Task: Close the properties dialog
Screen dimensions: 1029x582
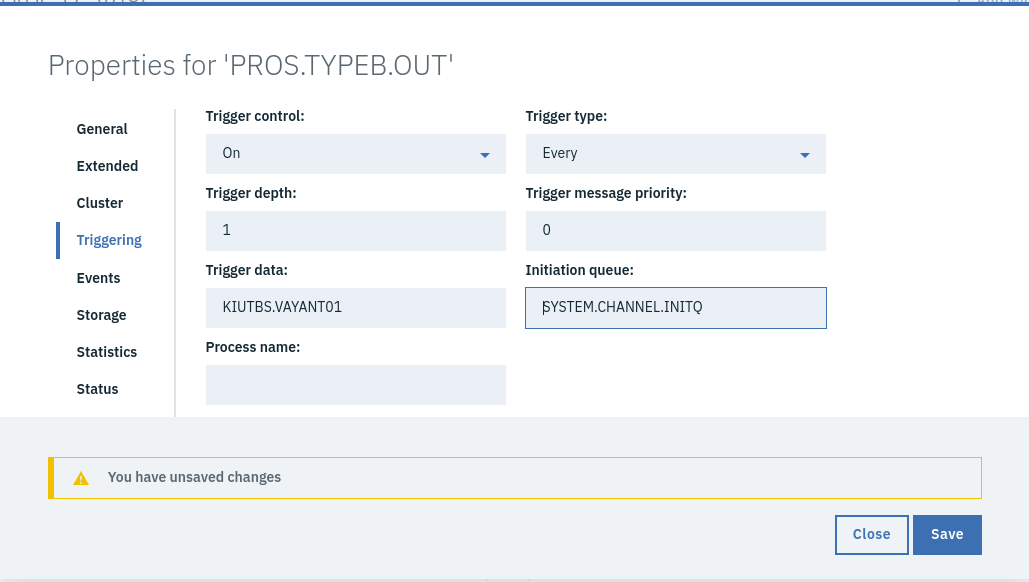Action: 871,534
